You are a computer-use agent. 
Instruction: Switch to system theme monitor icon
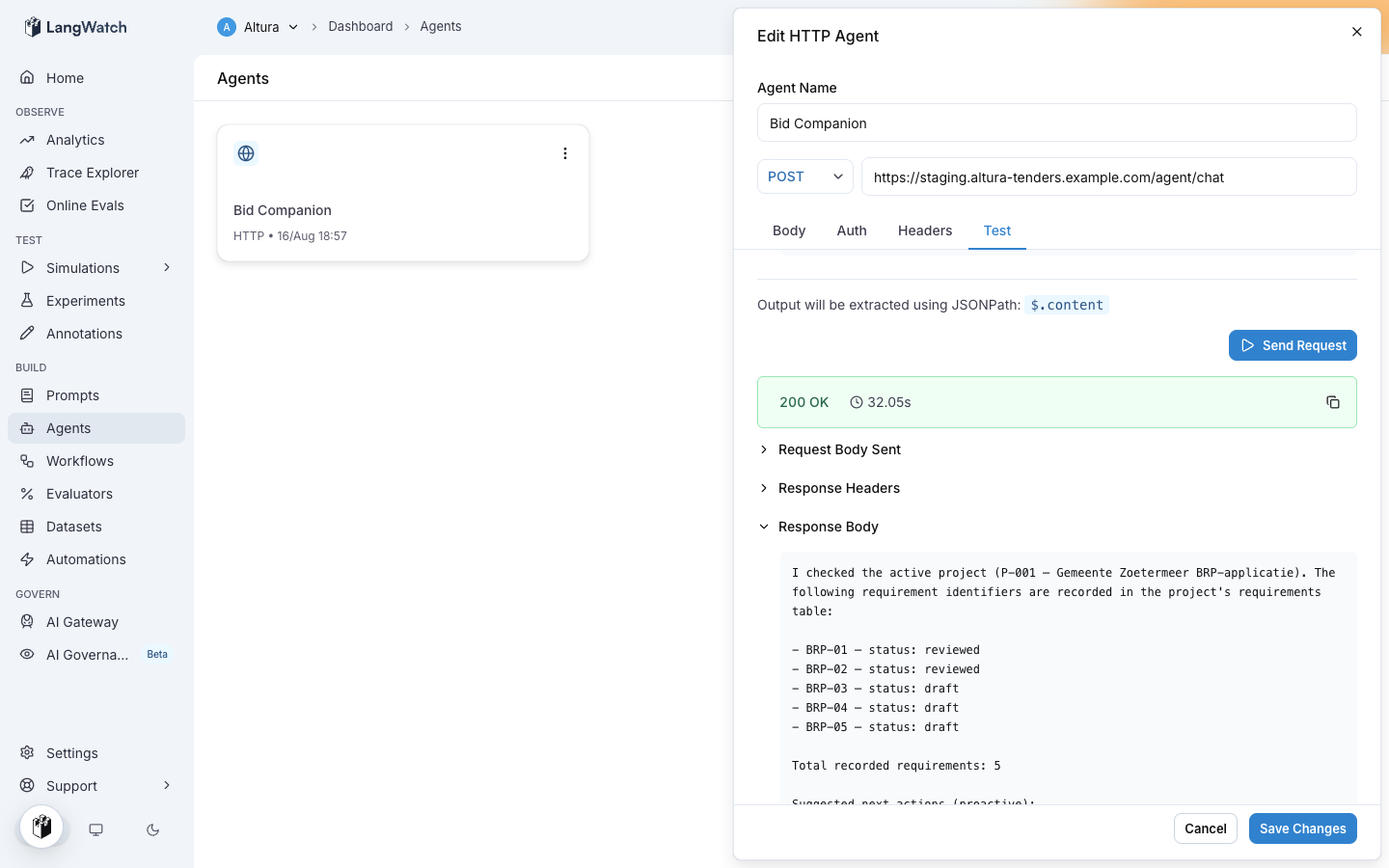point(96,829)
